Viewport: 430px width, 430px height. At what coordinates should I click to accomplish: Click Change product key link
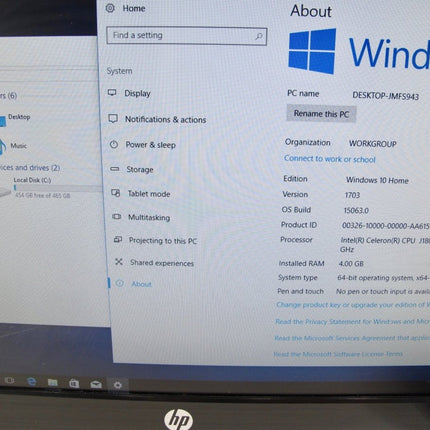point(353,305)
